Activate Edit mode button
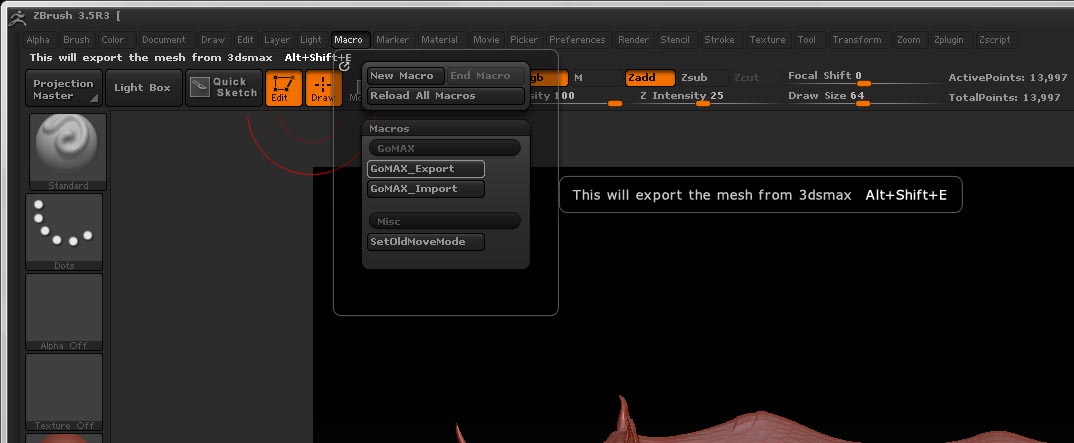 pos(283,88)
